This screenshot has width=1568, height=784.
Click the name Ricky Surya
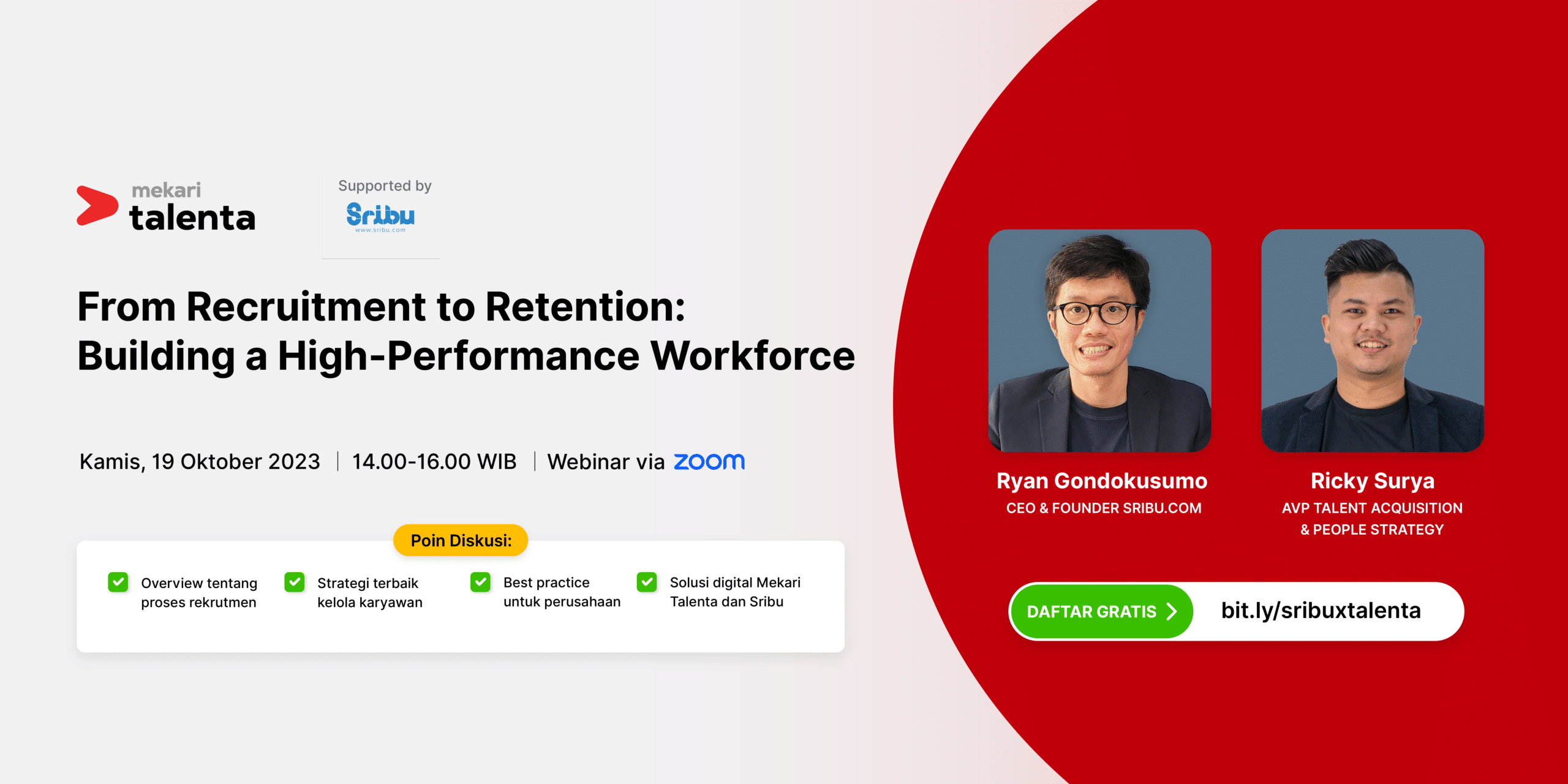(x=1373, y=481)
